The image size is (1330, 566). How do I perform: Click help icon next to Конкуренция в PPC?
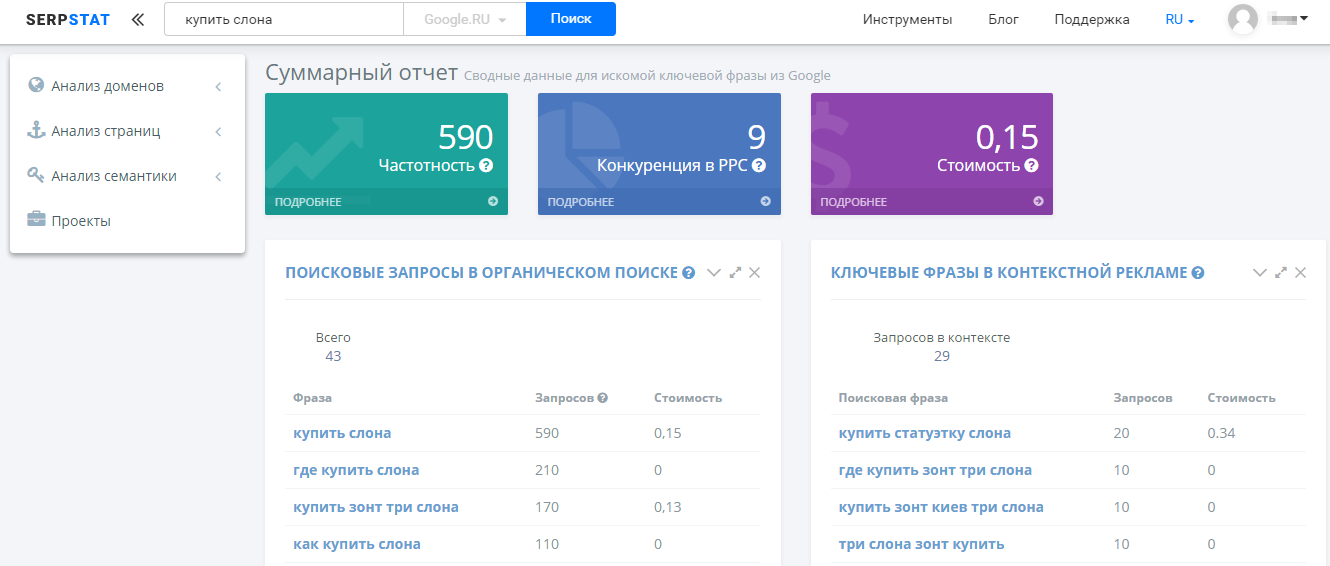[x=759, y=166]
